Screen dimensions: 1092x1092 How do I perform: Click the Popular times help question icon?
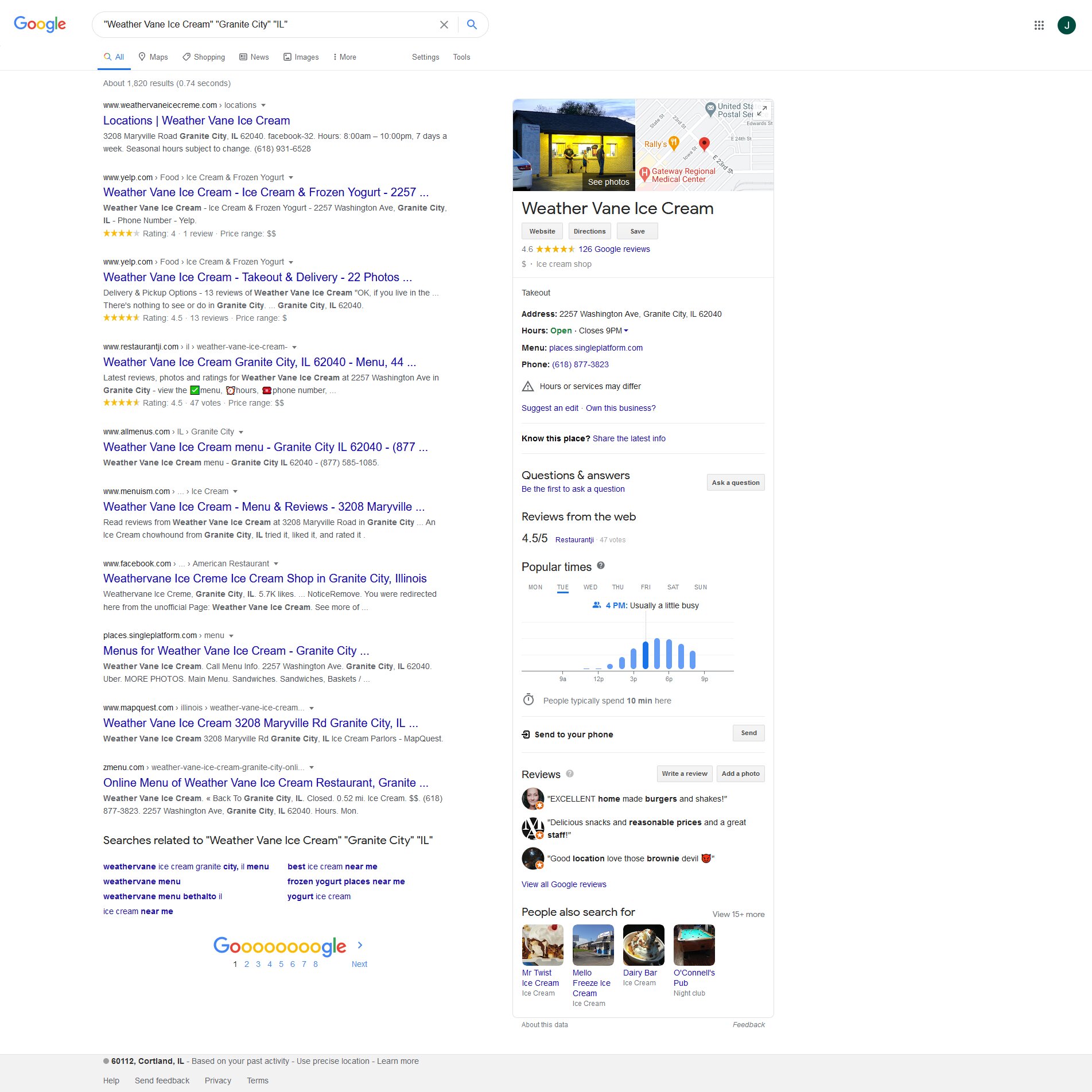[601, 565]
